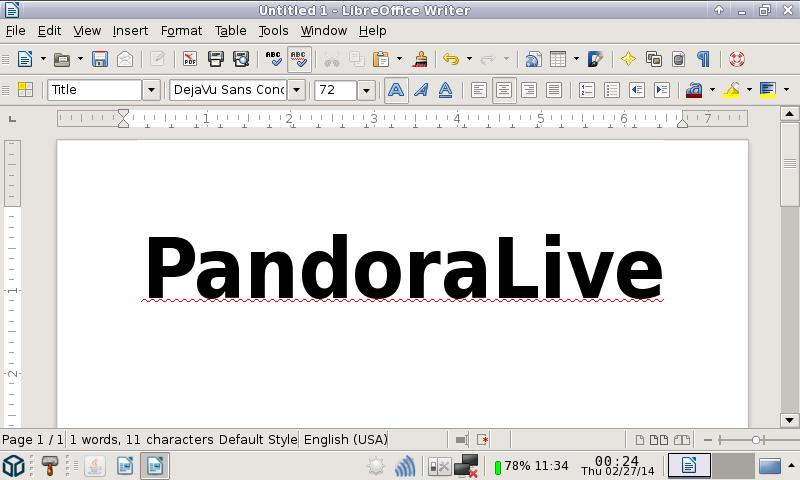Screen dimensions: 800x480
Task: Select Clone Formatting paintbrush
Action: pos(420,59)
